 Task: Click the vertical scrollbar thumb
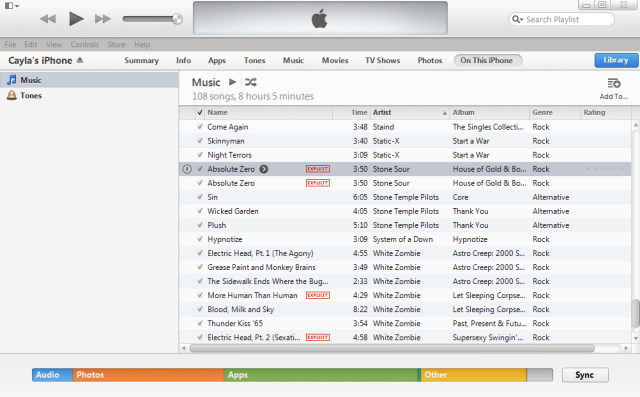coord(636,313)
